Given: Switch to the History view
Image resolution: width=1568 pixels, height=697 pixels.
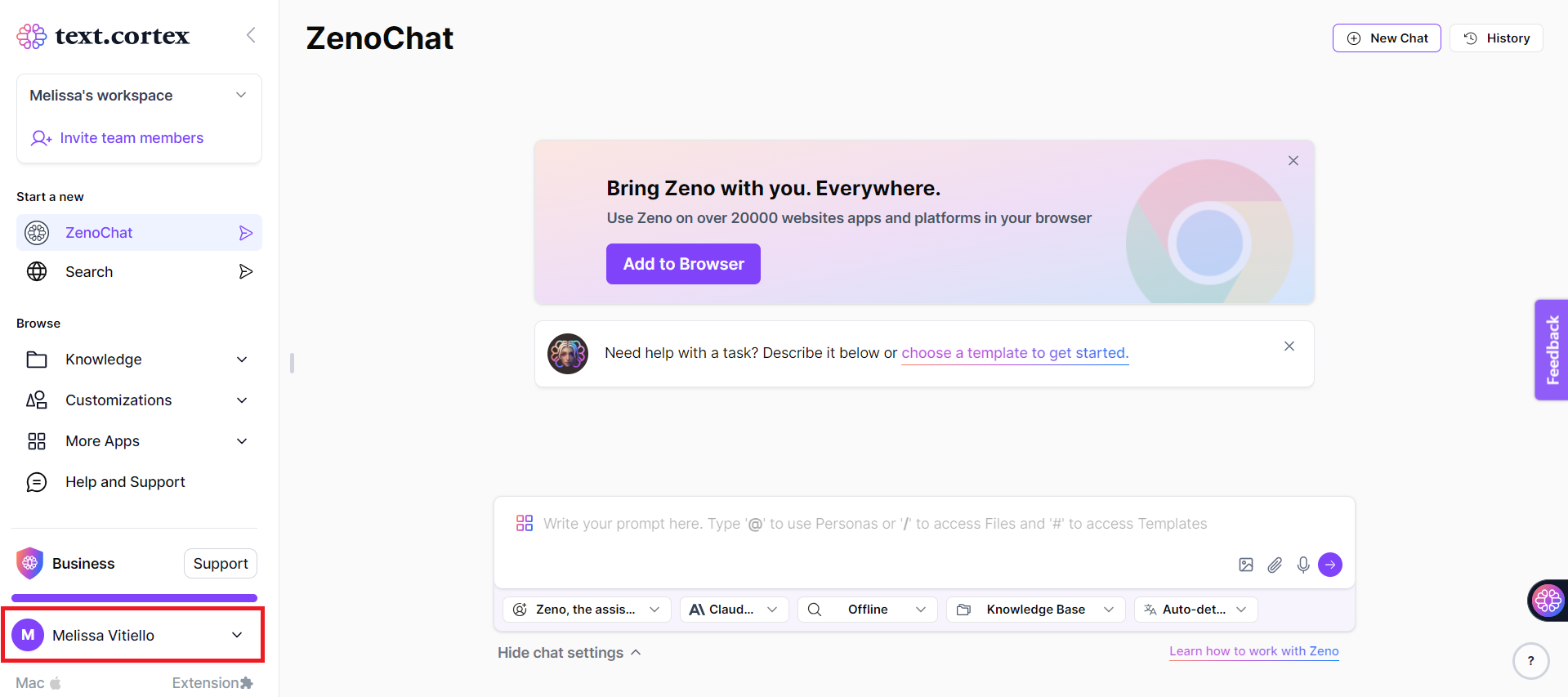Looking at the screenshot, I should pyautogui.click(x=1495, y=38).
